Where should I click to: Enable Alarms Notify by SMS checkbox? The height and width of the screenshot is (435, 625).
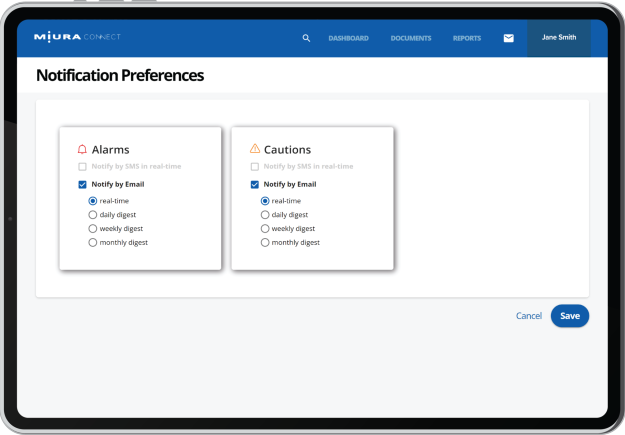point(83,167)
